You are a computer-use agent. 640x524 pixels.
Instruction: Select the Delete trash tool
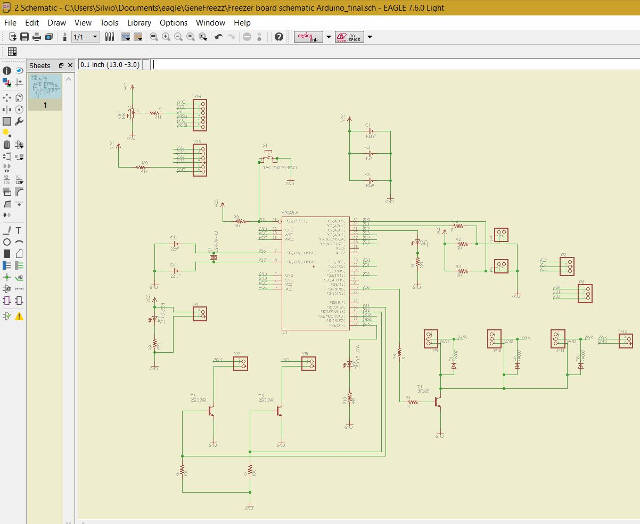click(7, 145)
